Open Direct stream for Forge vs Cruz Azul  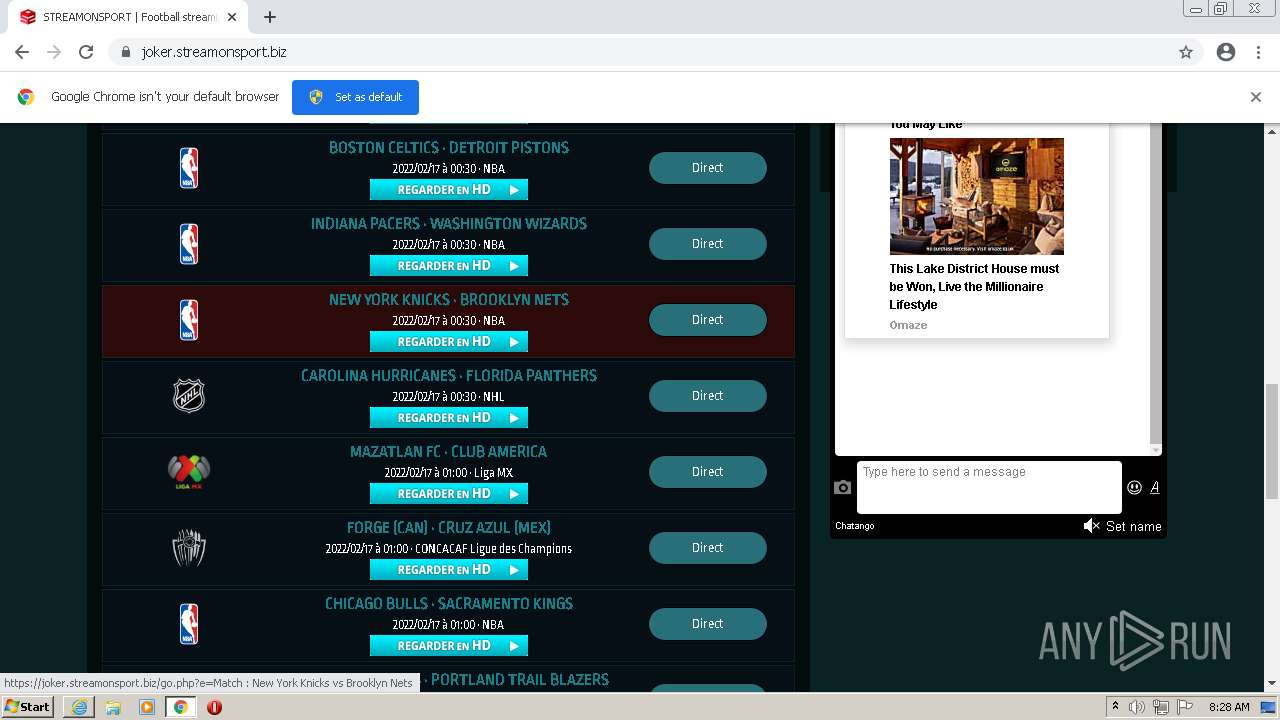[708, 548]
